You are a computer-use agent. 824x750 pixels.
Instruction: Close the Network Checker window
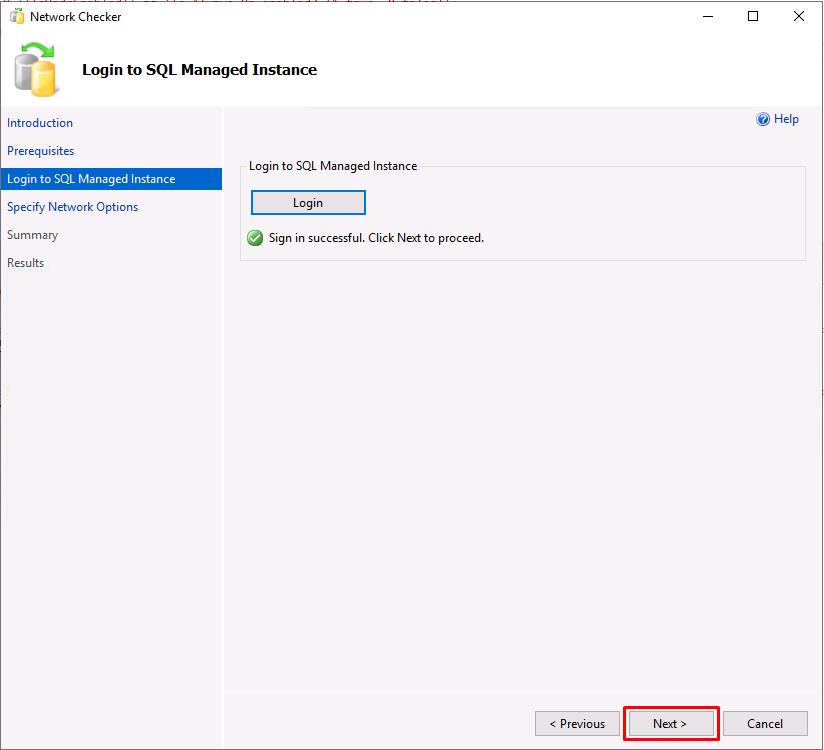tap(799, 16)
